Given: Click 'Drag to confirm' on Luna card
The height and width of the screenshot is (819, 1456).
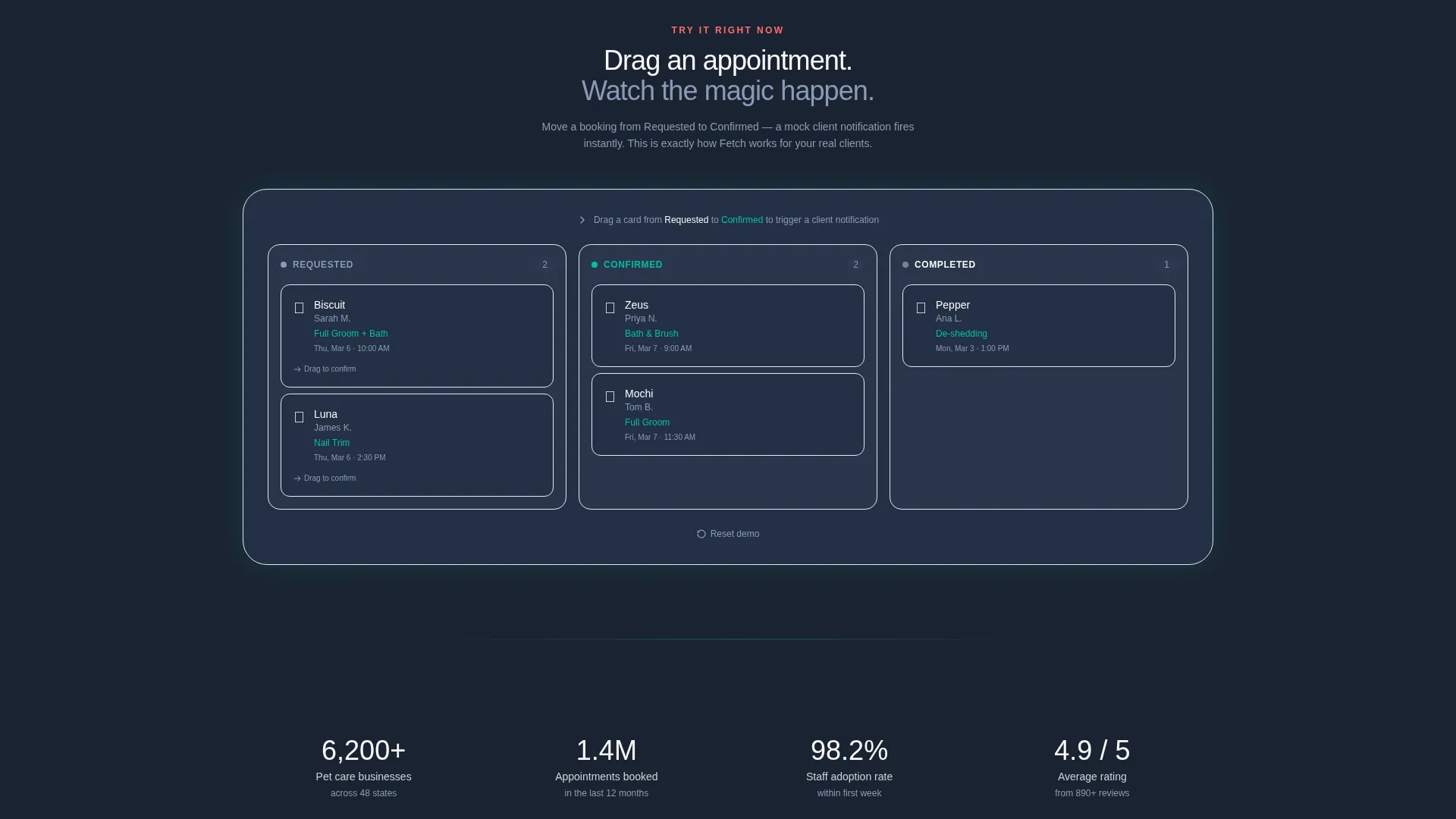Looking at the screenshot, I should (330, 479).
